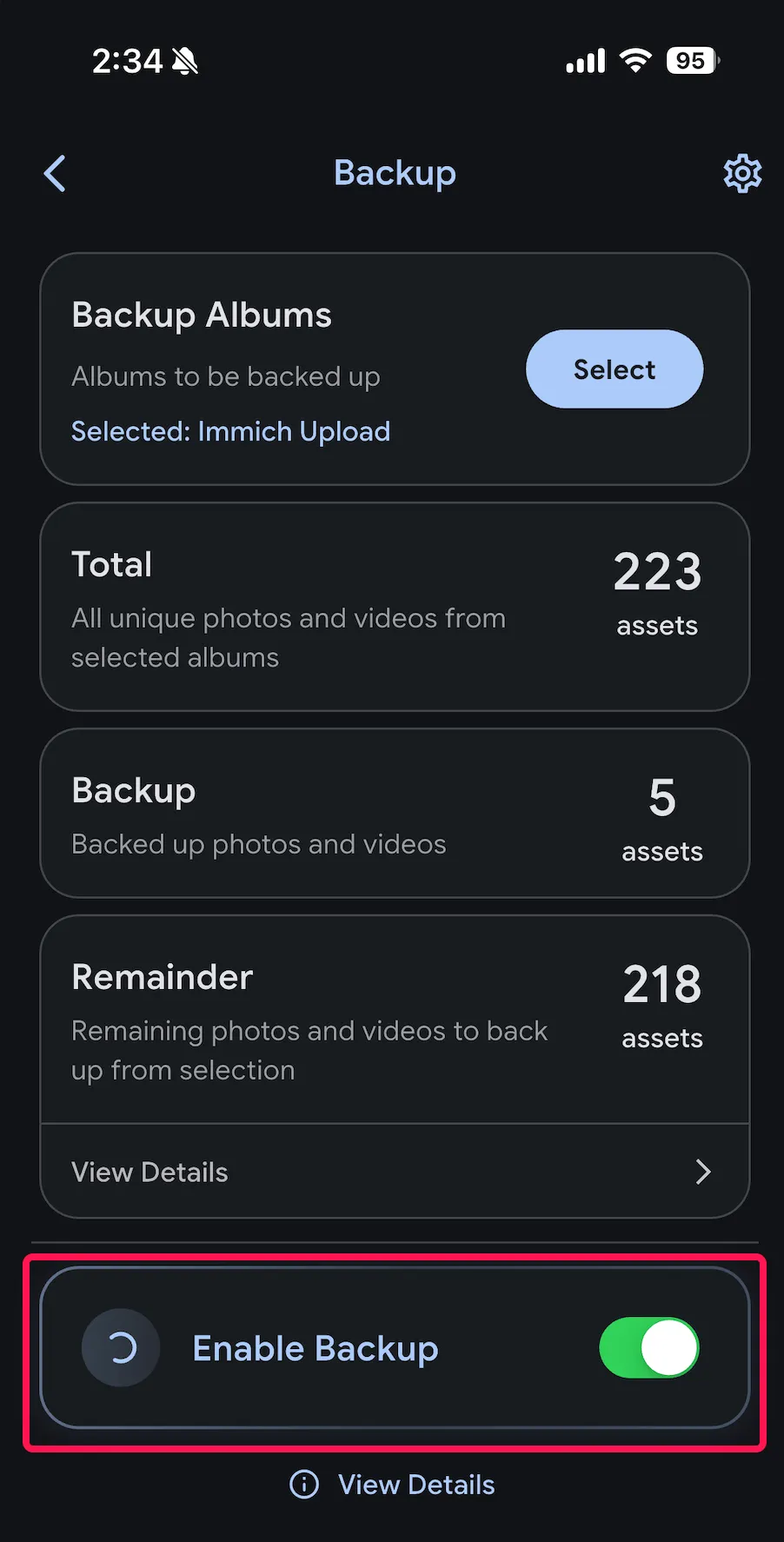Tap the backup progress spinner icon
The height and width of the screenshot is (1542, 784).
point(121,1348)
